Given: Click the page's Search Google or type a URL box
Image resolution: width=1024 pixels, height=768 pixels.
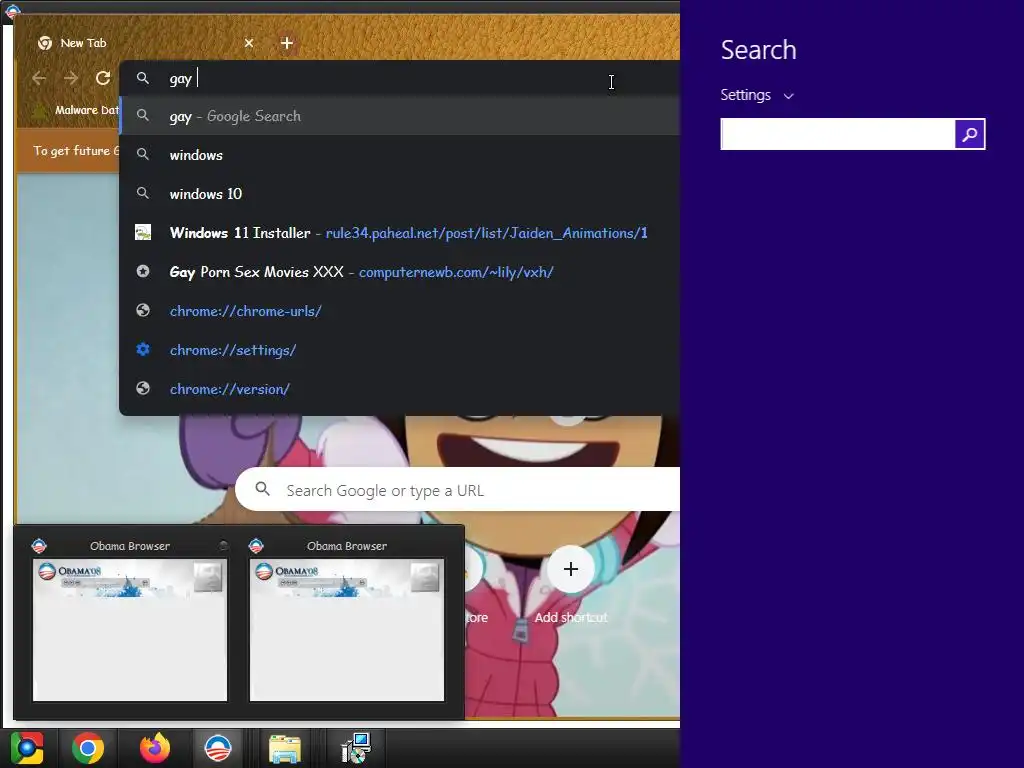Looking at the screenshot, I should pyautogui.click(x=457, y=490).
